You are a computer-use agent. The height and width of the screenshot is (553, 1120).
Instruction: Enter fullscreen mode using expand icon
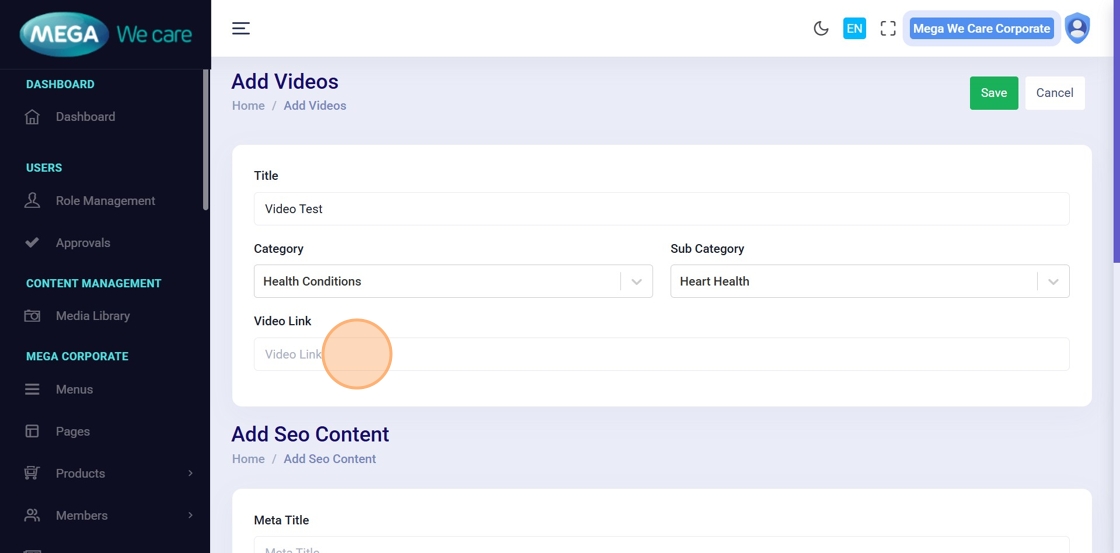pos(888,28)
